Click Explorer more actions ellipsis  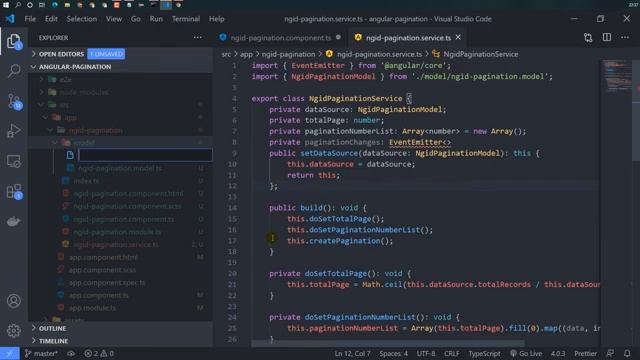pos(198,38)
